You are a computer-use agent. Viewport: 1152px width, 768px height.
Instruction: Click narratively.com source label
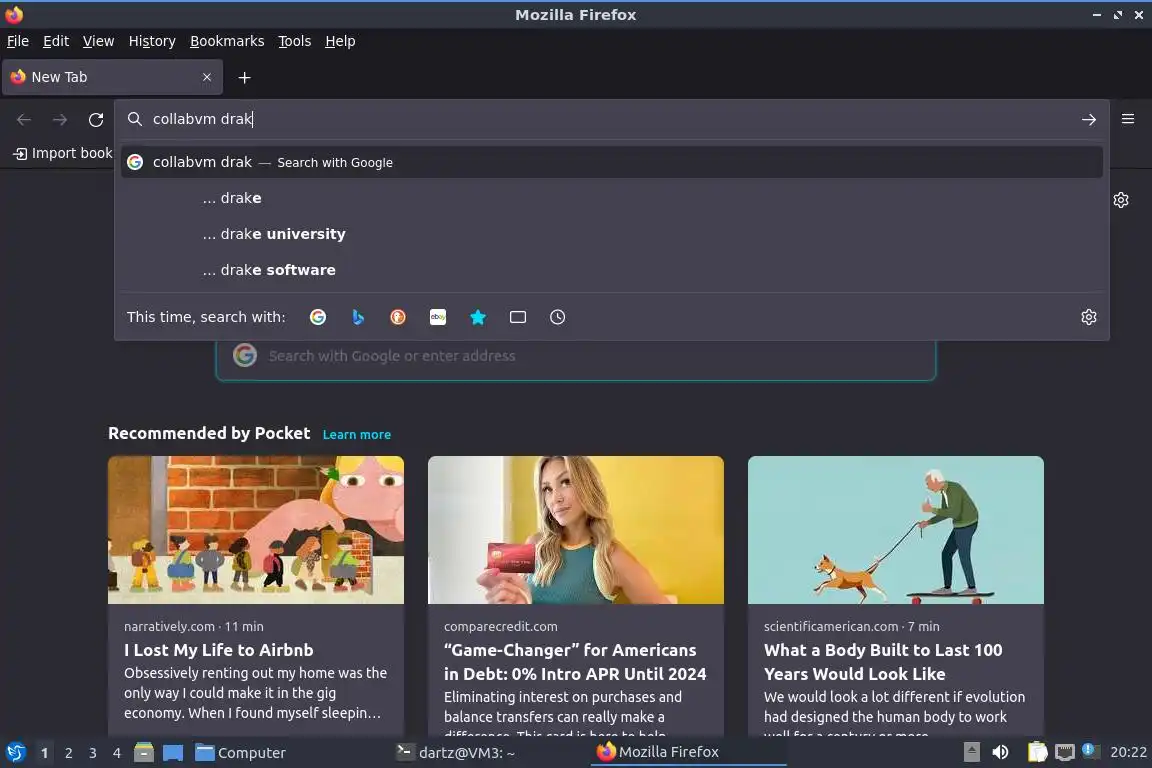[169, 626]
